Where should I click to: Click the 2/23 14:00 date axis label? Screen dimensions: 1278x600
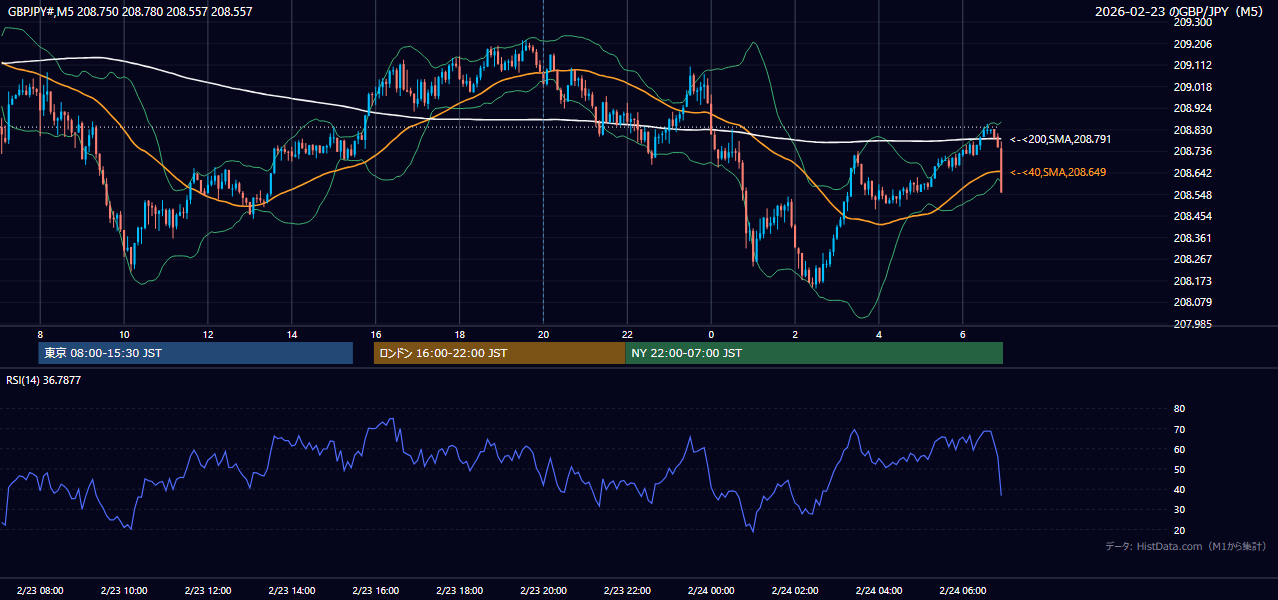click(x=292, y=591)
